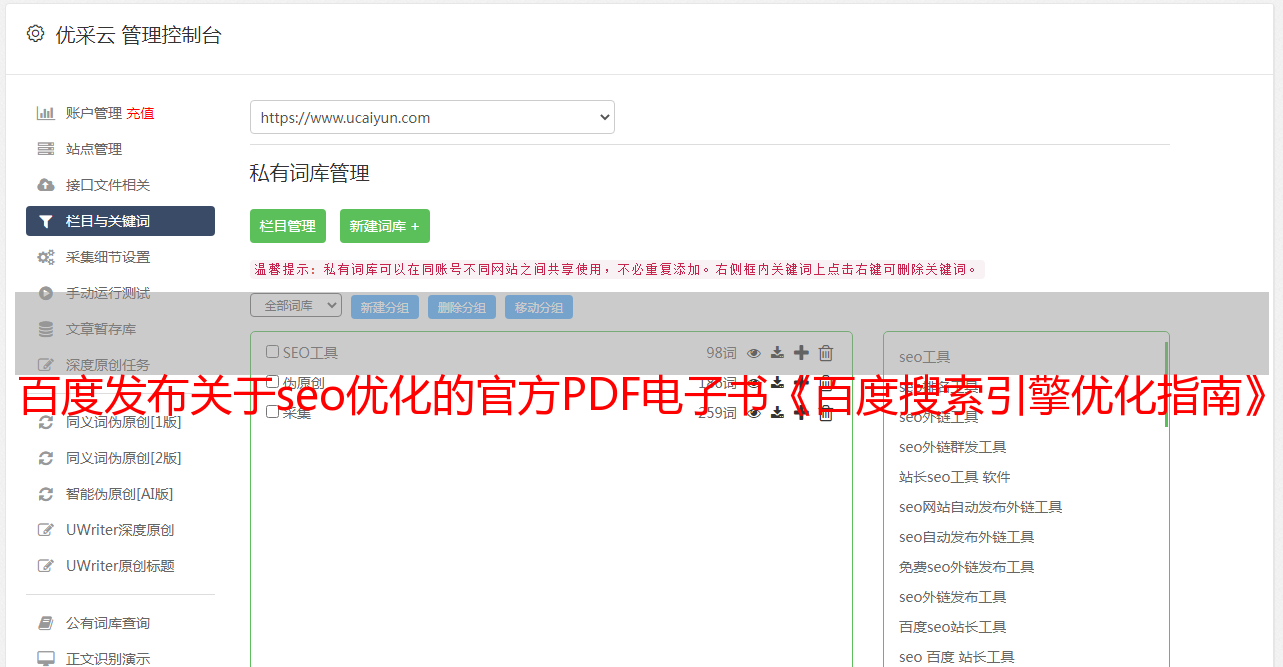Click the refresh icon of 同义词伪原创[1版]

[x=45, y=422]
